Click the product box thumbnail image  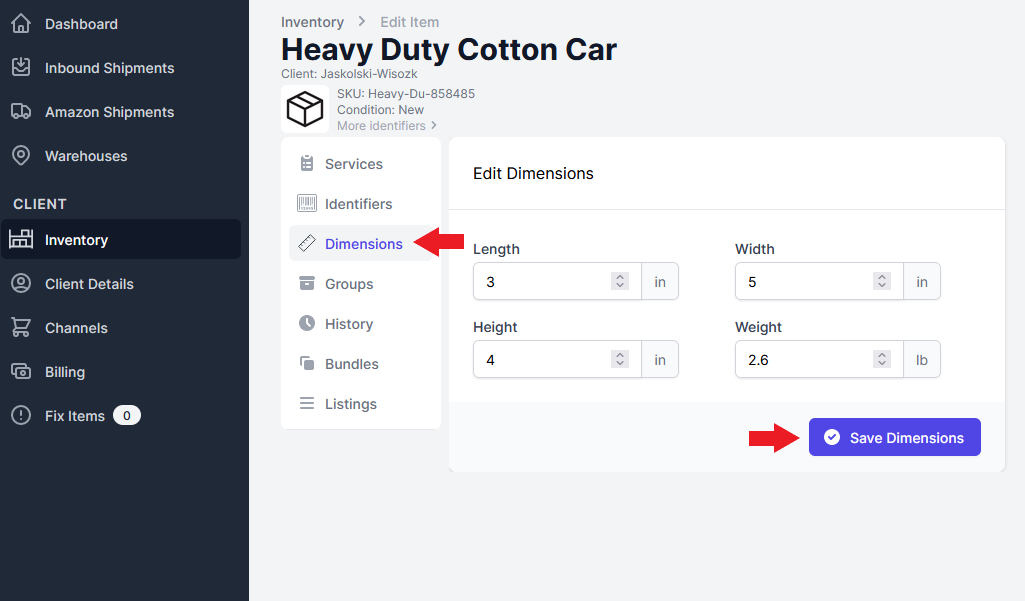pyautogui.click(x=305, y=109)
